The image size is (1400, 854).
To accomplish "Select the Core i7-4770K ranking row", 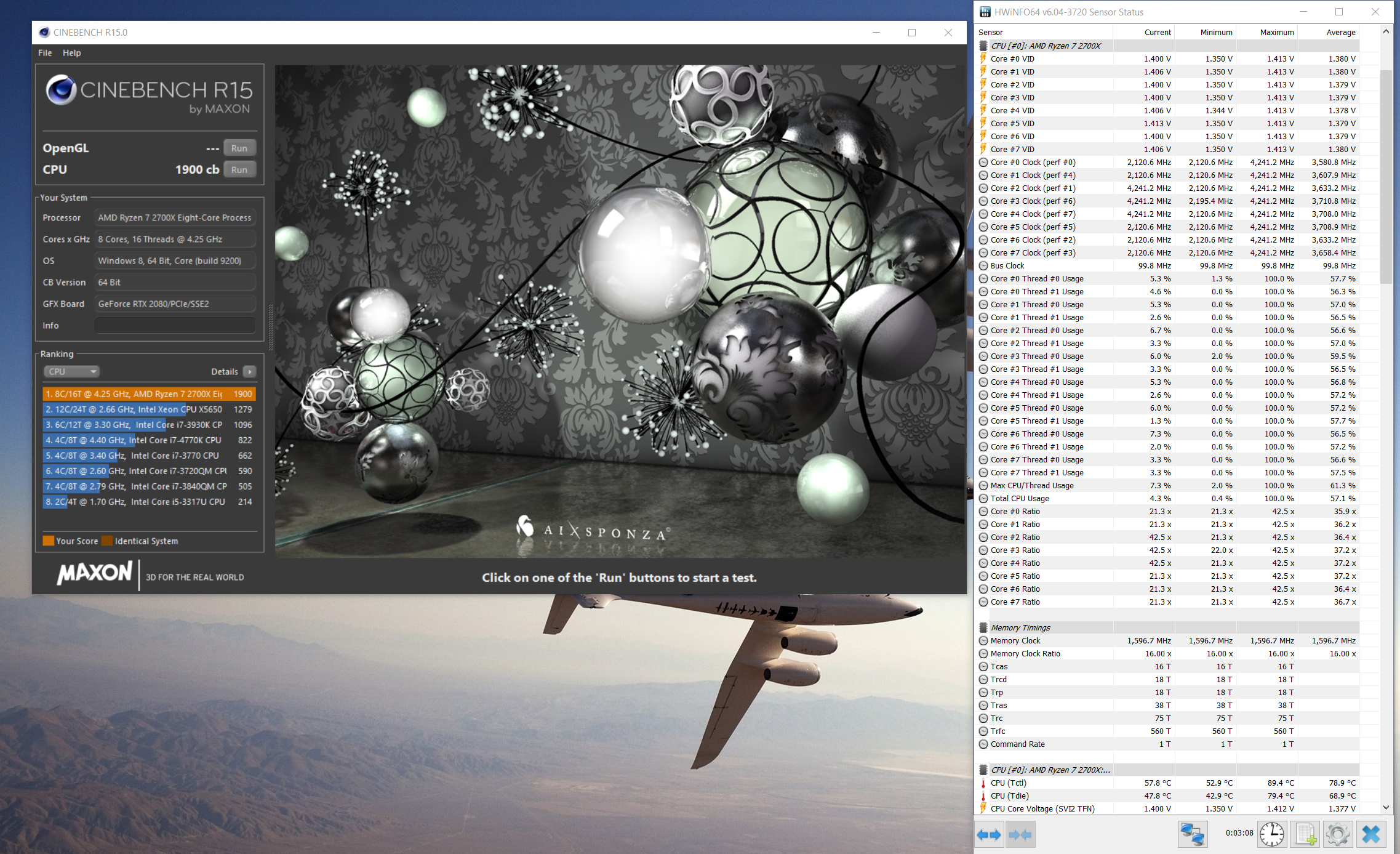I will pos(149,440).
